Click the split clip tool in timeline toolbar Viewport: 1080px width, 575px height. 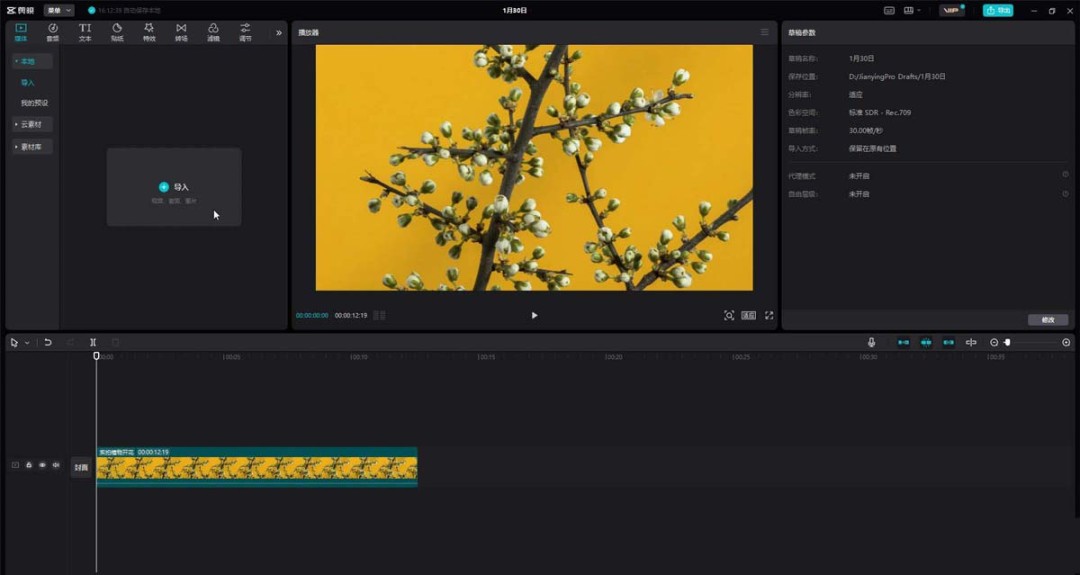click(93, 343)
